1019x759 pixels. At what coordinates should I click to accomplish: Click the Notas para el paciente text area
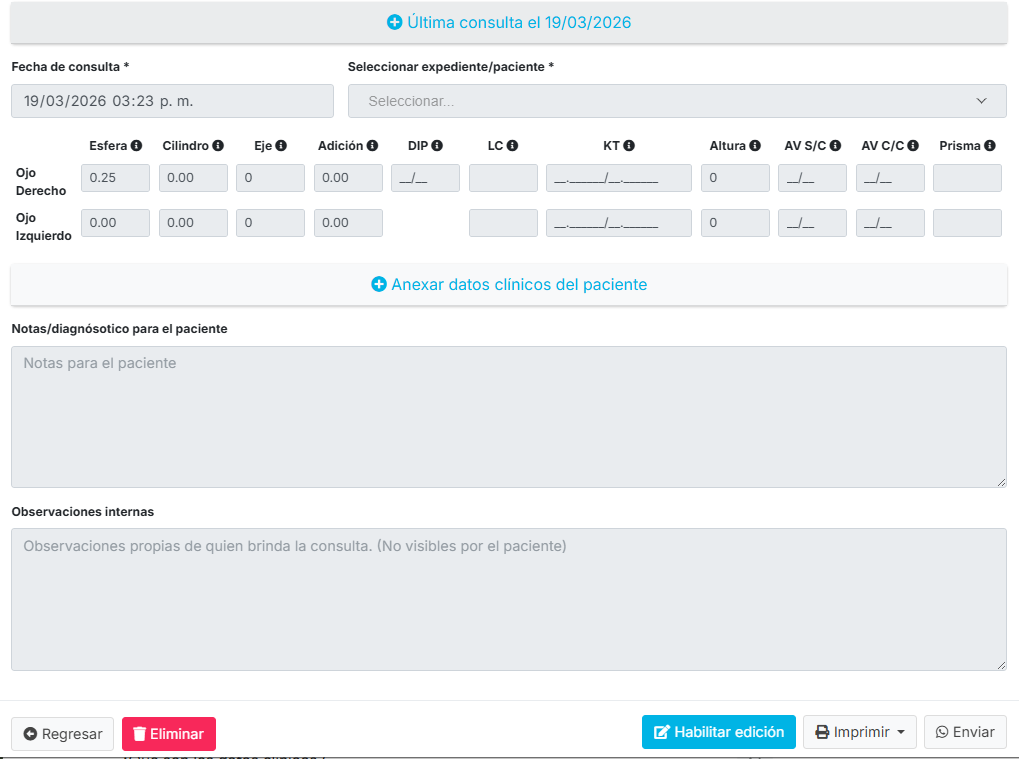[509, 417]
